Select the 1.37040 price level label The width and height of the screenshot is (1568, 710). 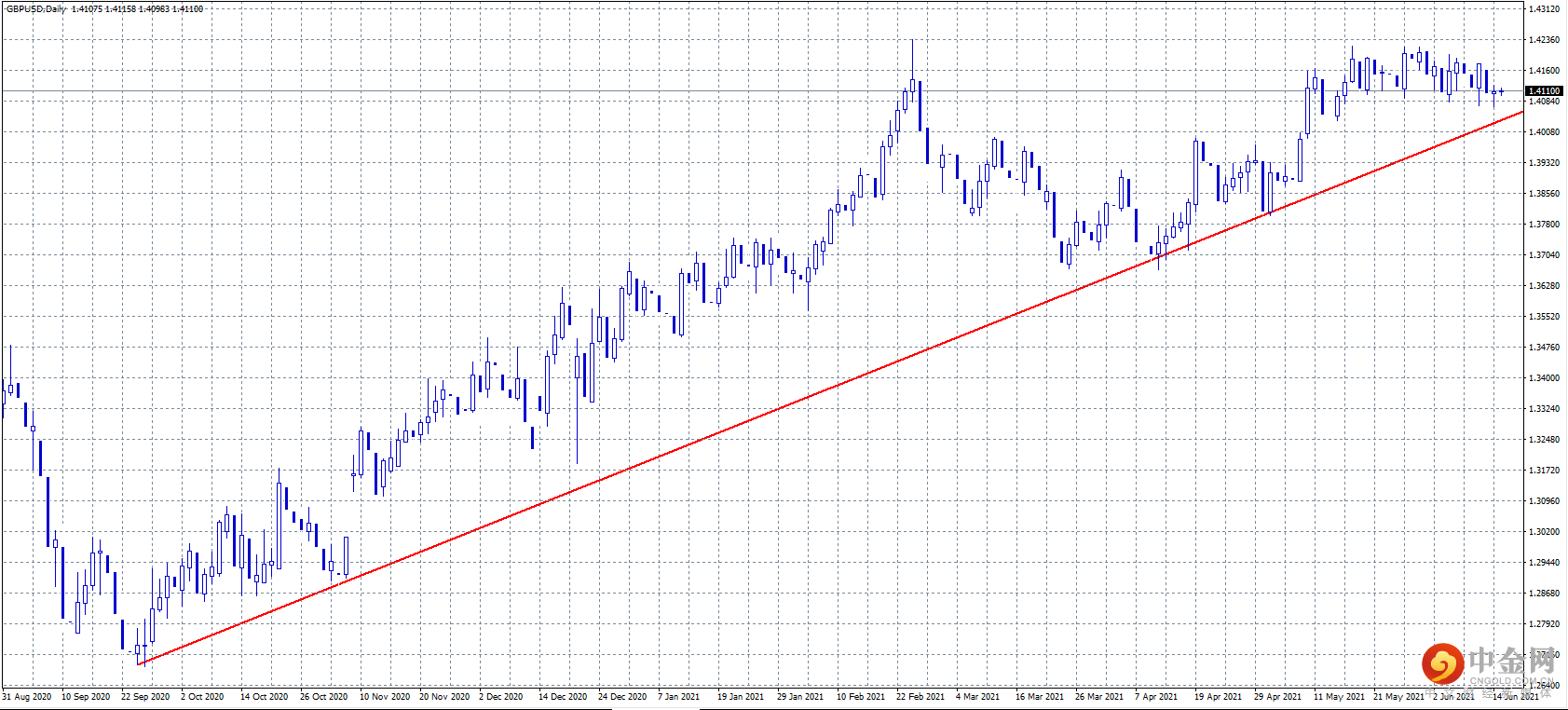(1545, 255)
